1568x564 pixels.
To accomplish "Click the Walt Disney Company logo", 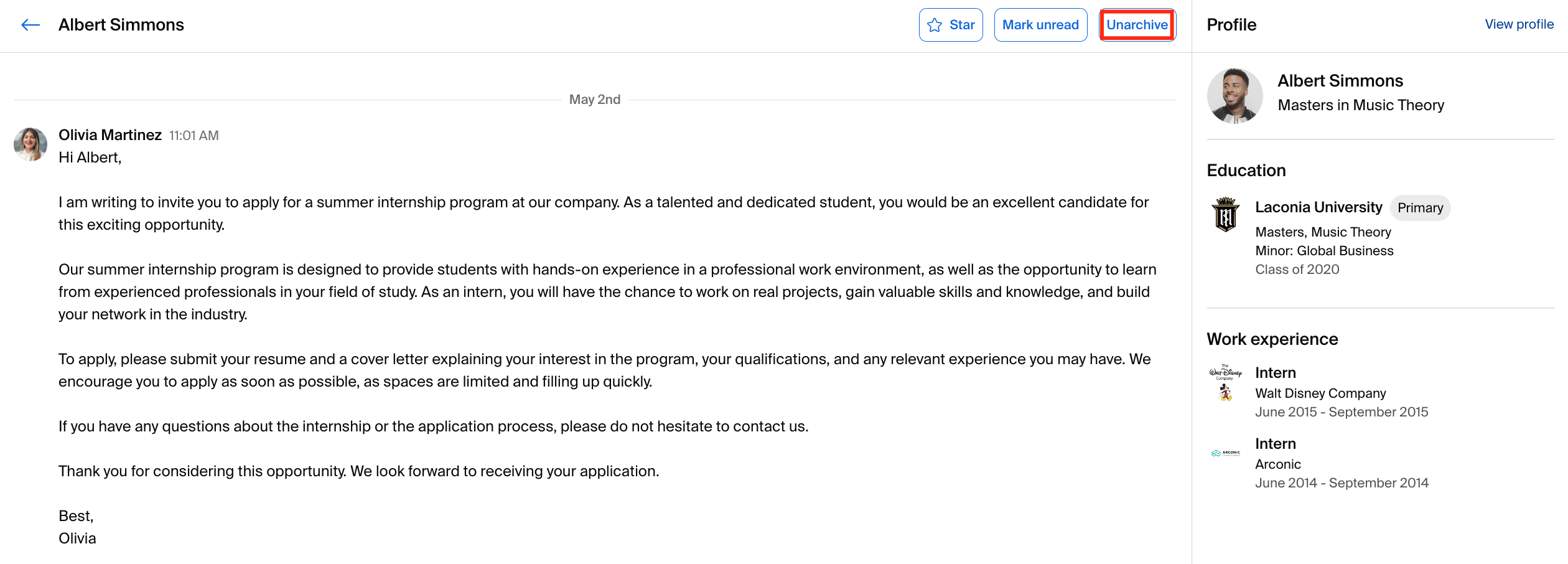I will (x=1225, y=382).
